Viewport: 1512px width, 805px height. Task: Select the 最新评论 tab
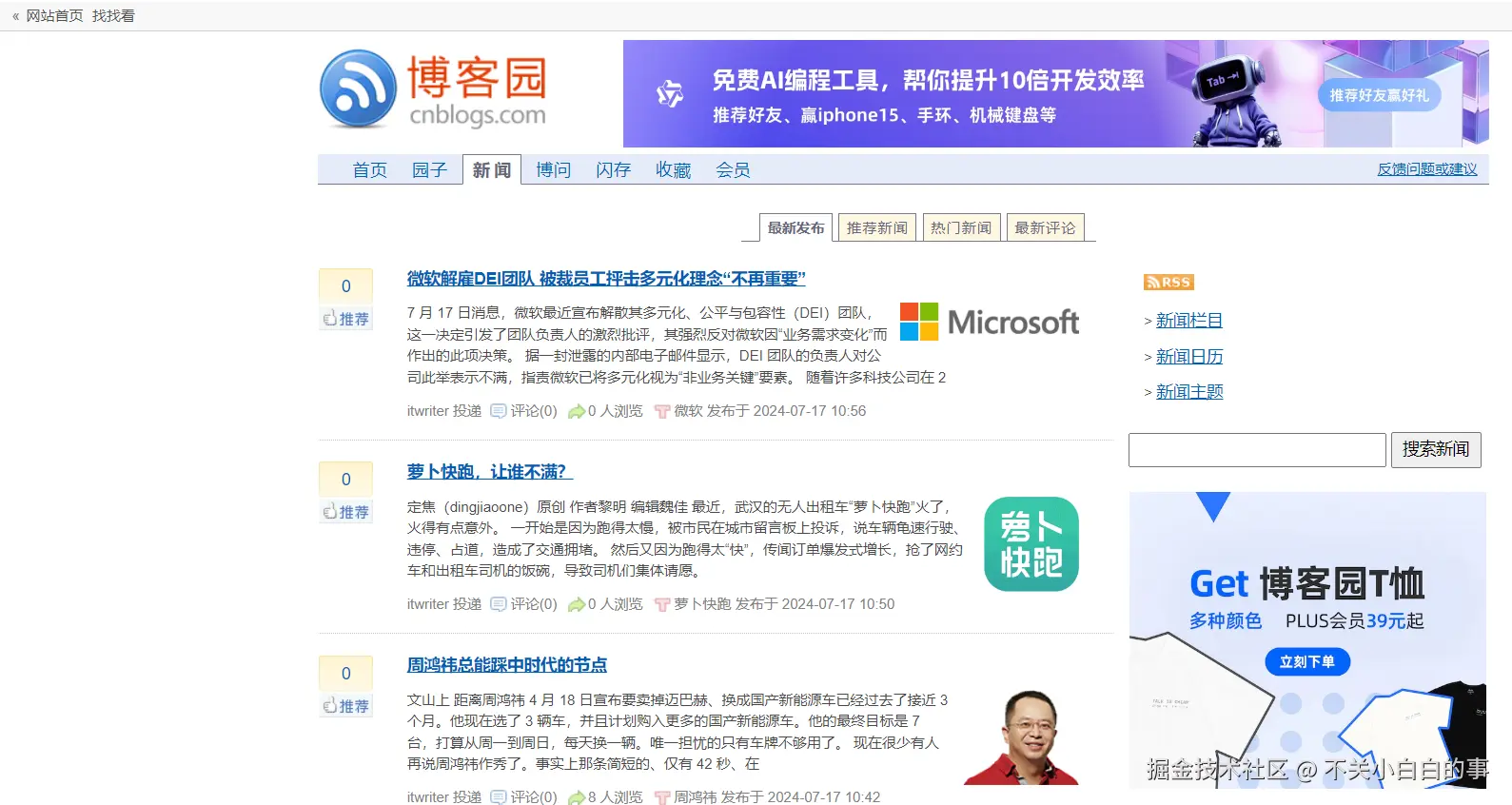pos(1045,228)
